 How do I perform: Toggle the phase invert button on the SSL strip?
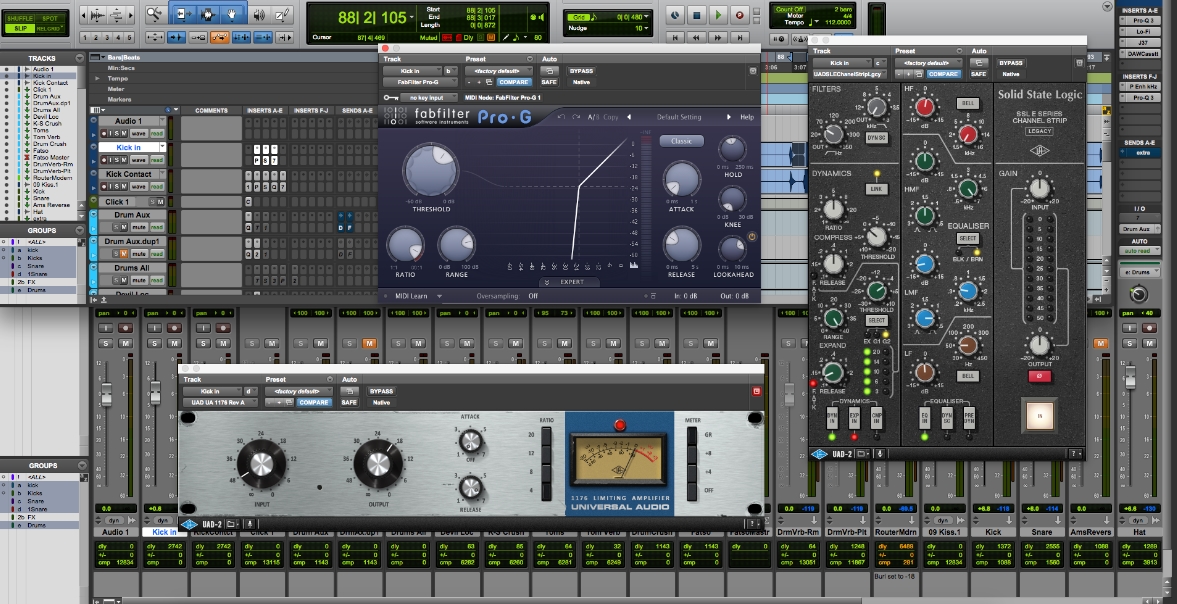[1040, 375]
